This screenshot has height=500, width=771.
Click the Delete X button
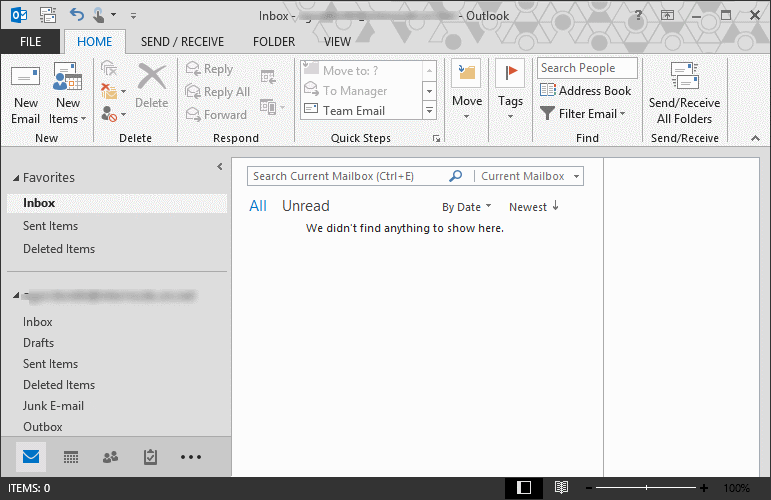coord(151,86)
